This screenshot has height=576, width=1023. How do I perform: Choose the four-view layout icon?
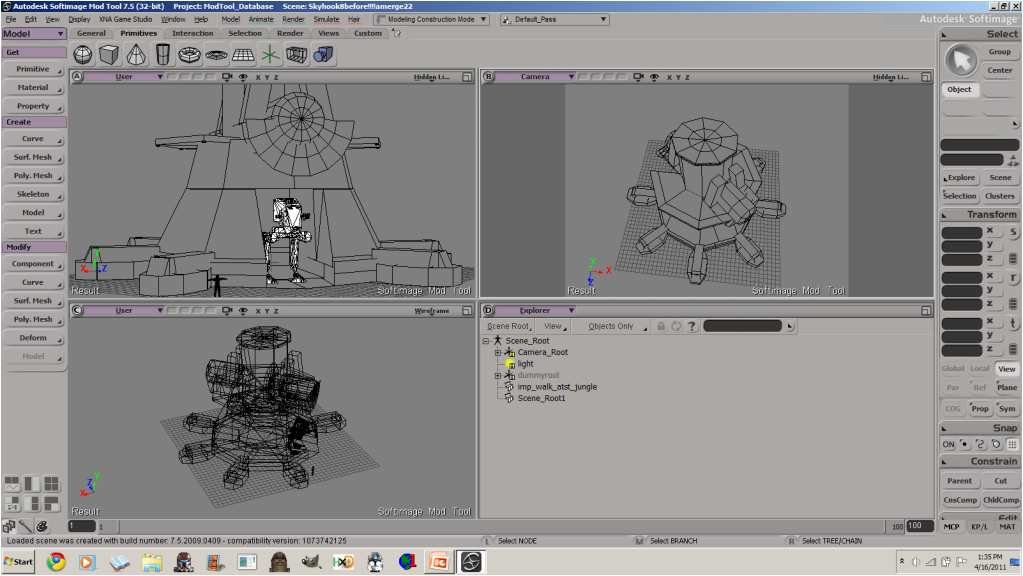pos(51,483)
